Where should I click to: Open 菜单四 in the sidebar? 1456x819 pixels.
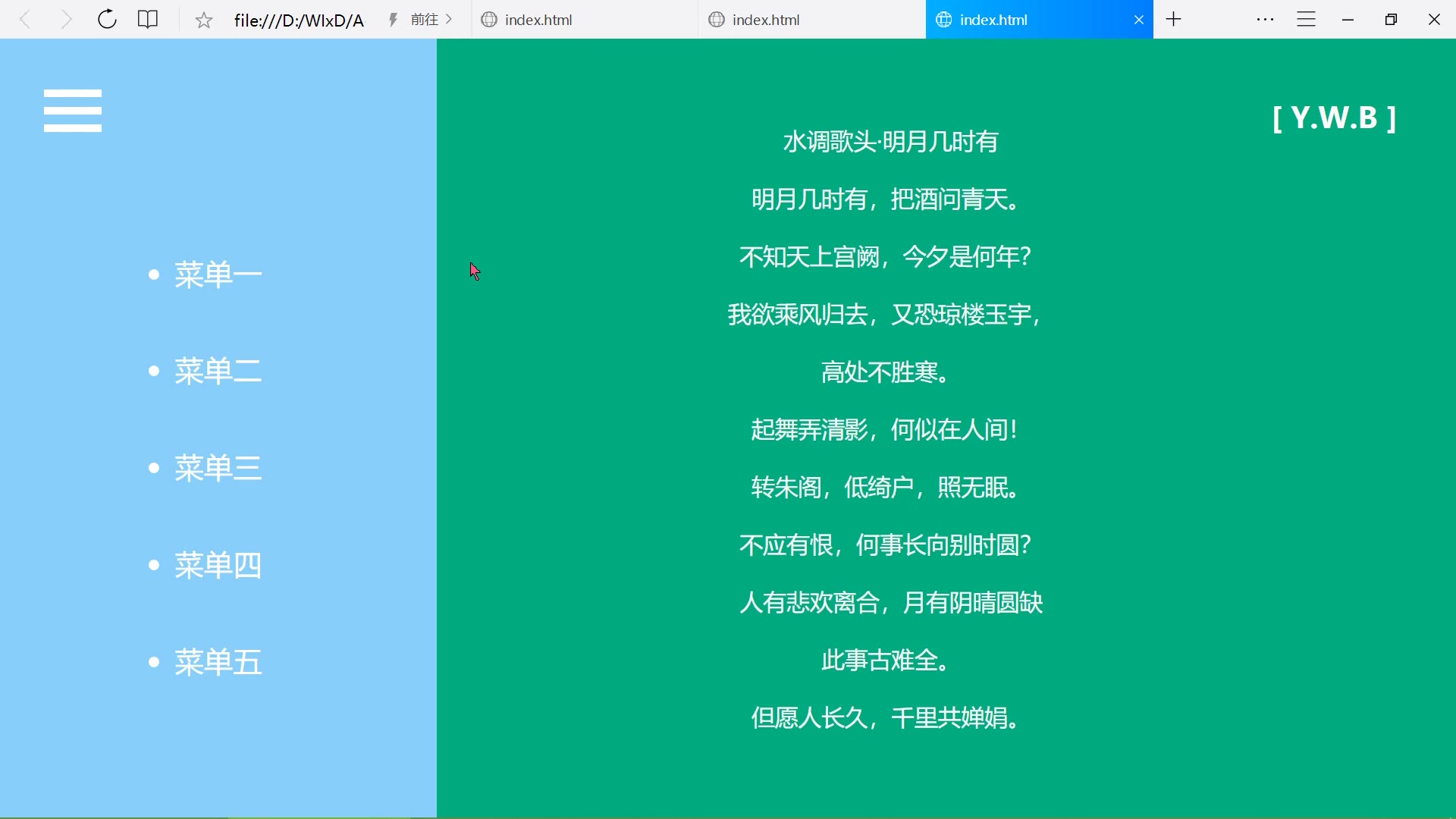point(218,566)
